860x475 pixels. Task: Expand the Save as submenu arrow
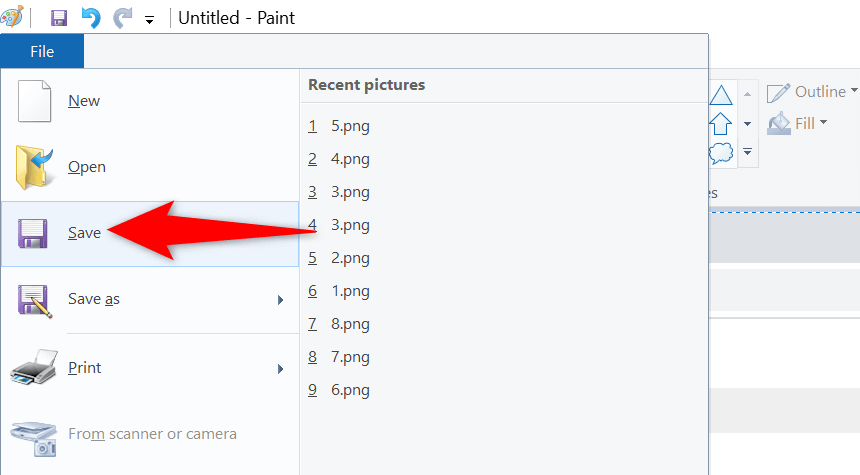281,300
